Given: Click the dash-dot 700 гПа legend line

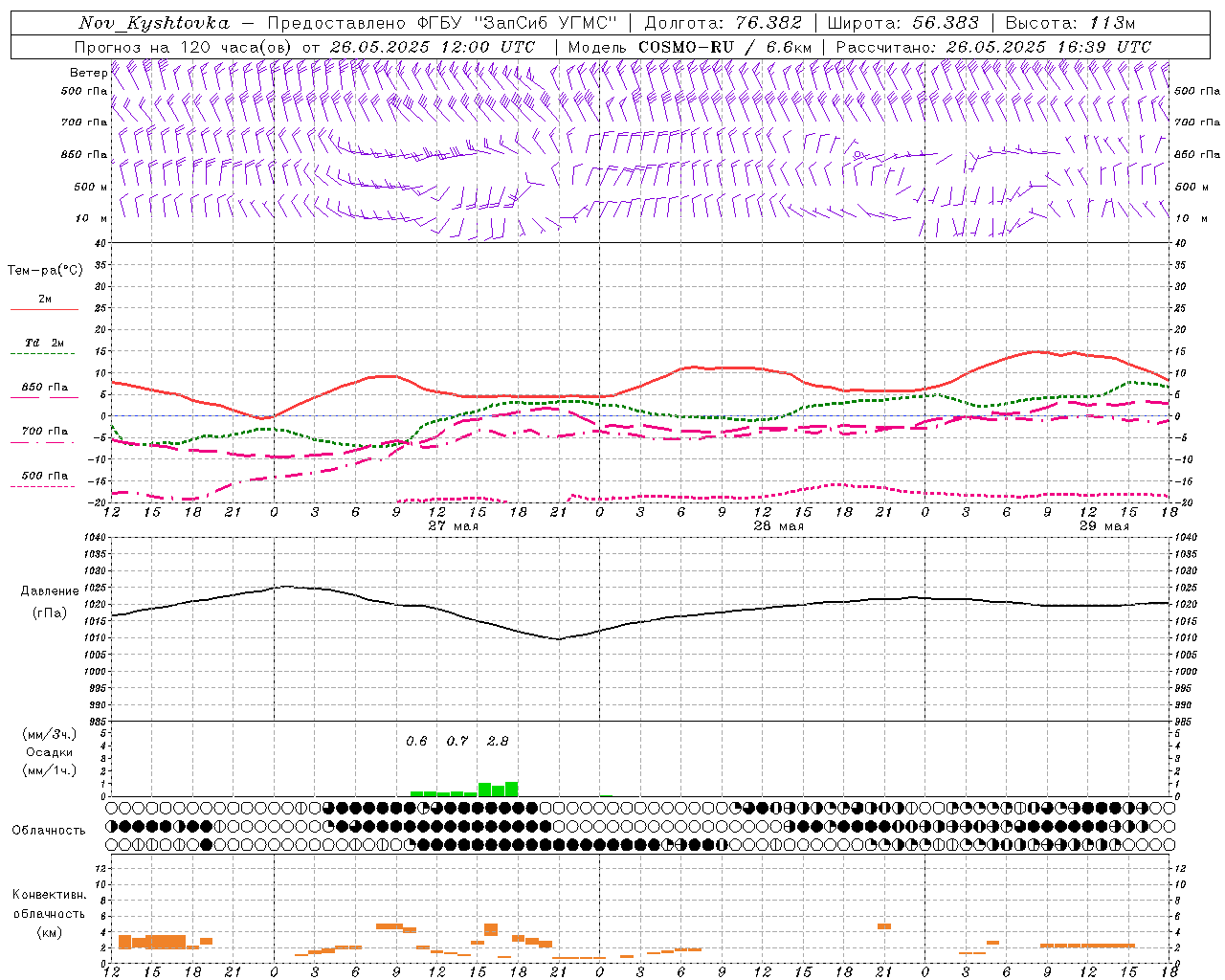Looking at the screenshot, I should pyautogui.click(x=44, y=443).
